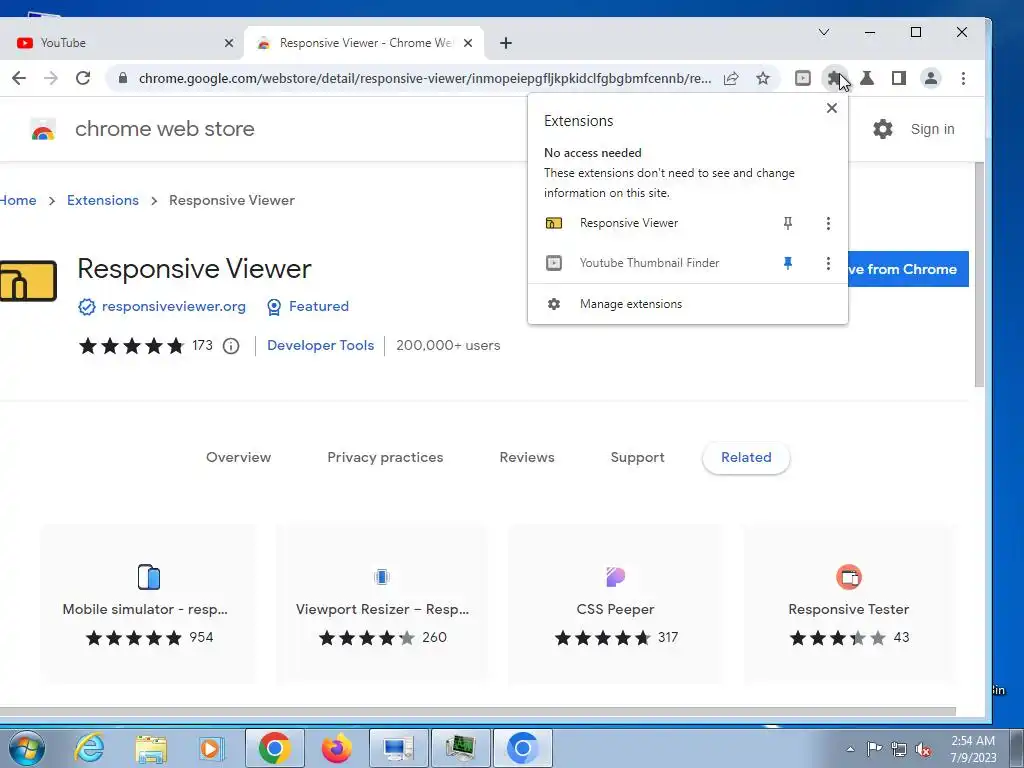This screenshot has height=768, width=1024.
Task: Click the network tray icon
Action: (x=899, y=749)
